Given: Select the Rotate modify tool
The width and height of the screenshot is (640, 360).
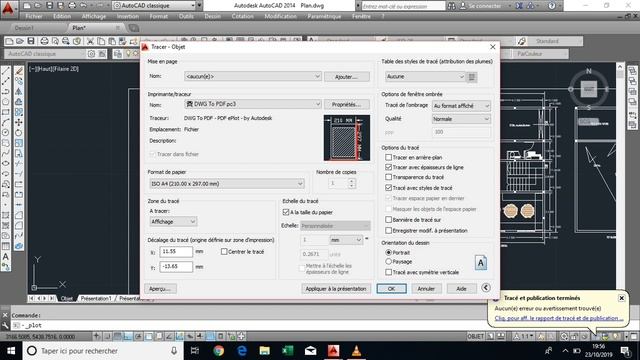Looking at the screenshot, I should click(19, 132).
